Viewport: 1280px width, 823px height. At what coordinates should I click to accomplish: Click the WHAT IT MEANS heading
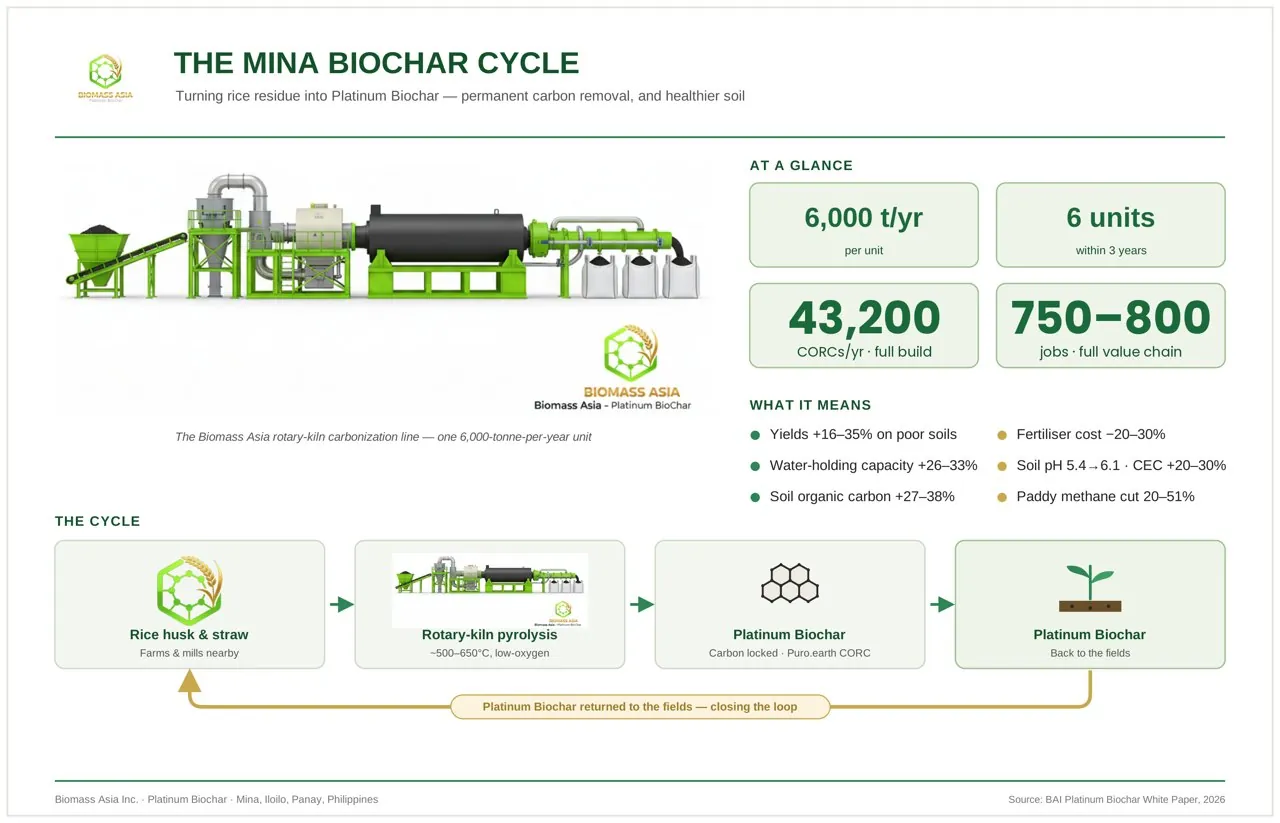(810, 405)
